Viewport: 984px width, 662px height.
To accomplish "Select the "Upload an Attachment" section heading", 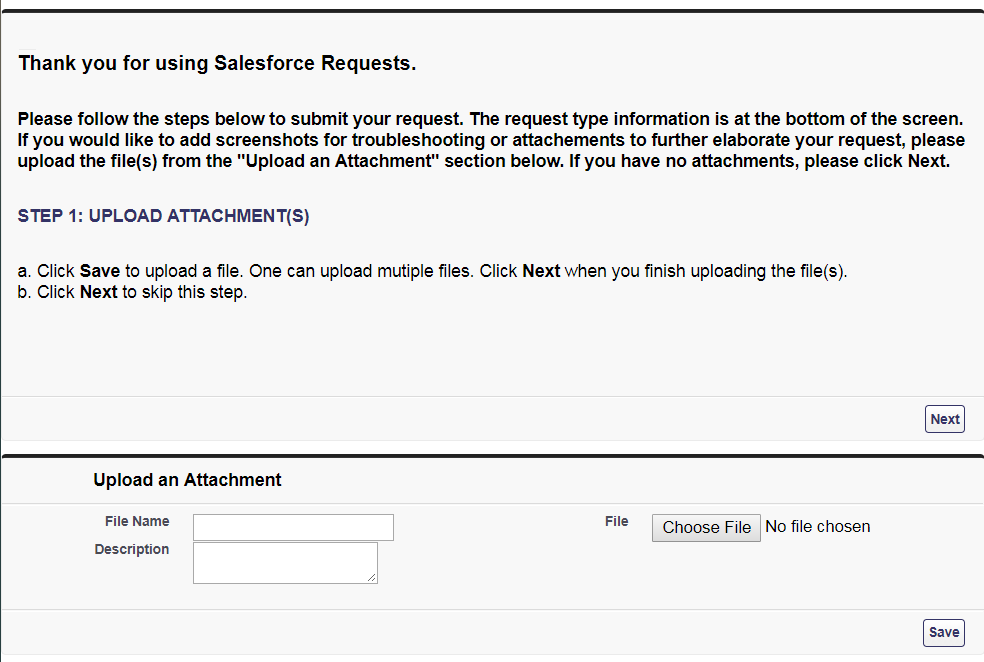I will [x=187, y=480].
